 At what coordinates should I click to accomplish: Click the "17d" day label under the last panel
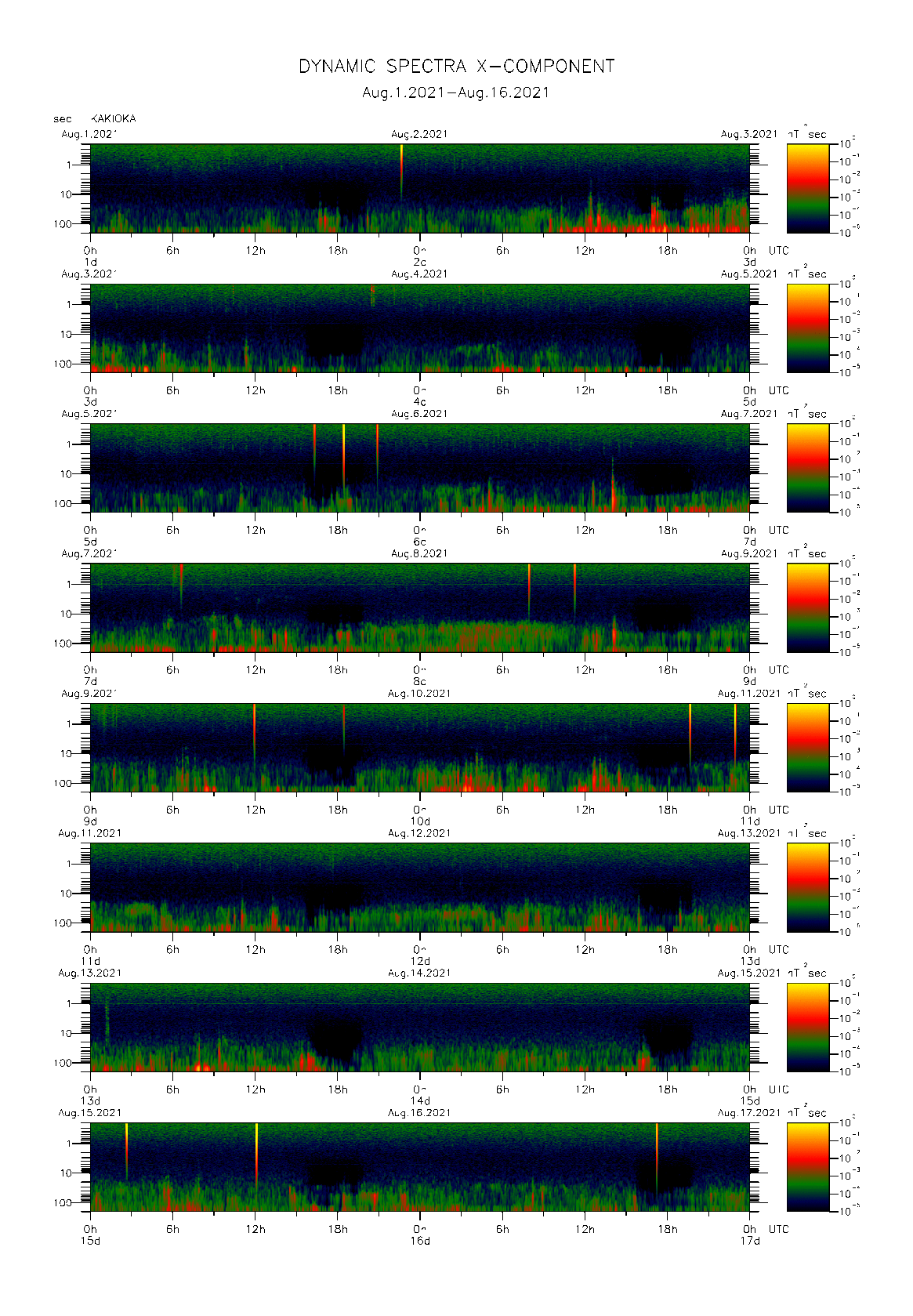pyautogui.click(x=750, y=1241)
